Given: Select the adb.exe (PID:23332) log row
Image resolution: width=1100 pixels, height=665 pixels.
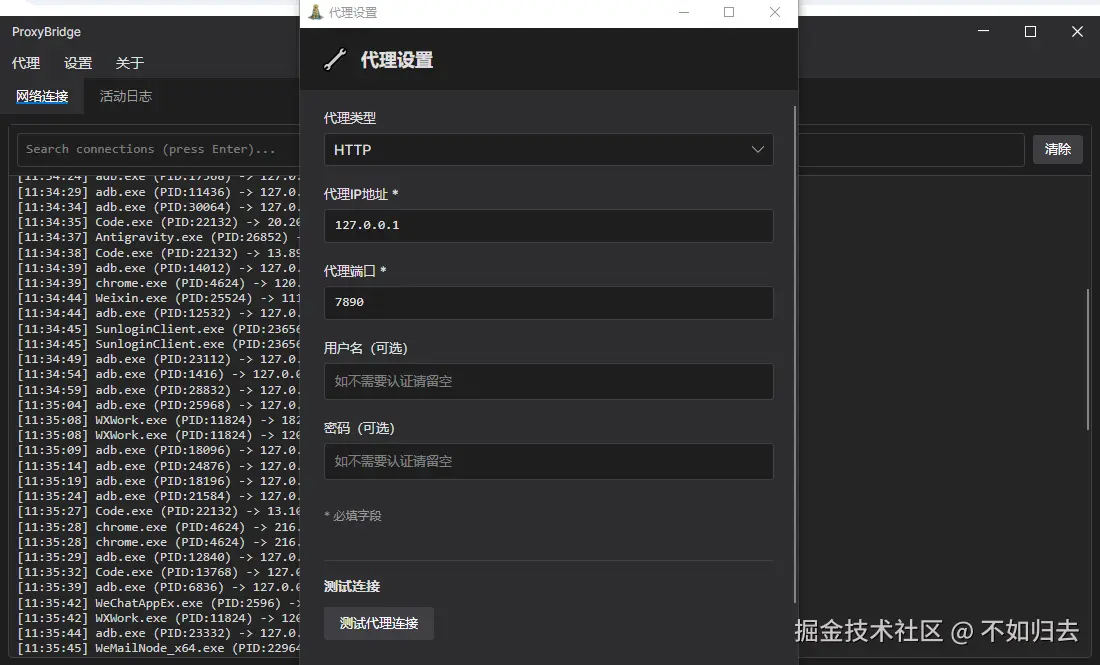Looking at the screenshot, I should point(159,633).
